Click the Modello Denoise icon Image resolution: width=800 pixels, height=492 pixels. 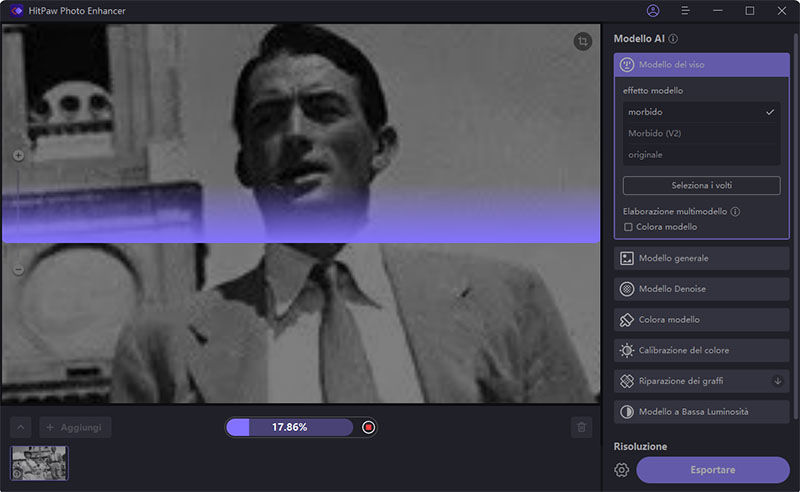(627, 289)
